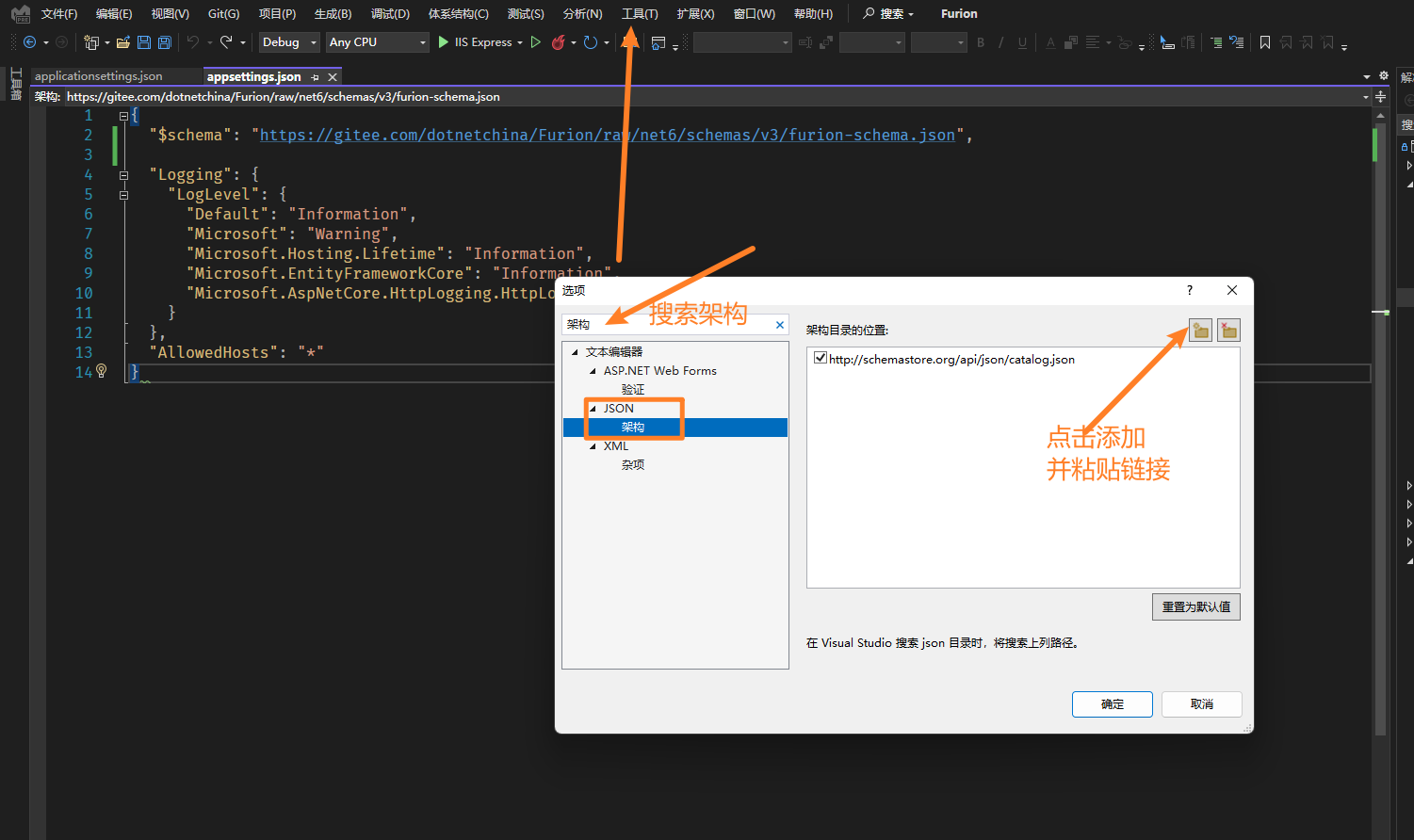Screen dimensions: 1414x840
Task: Collapse the Logging block in editor
Action: (123, 175)
